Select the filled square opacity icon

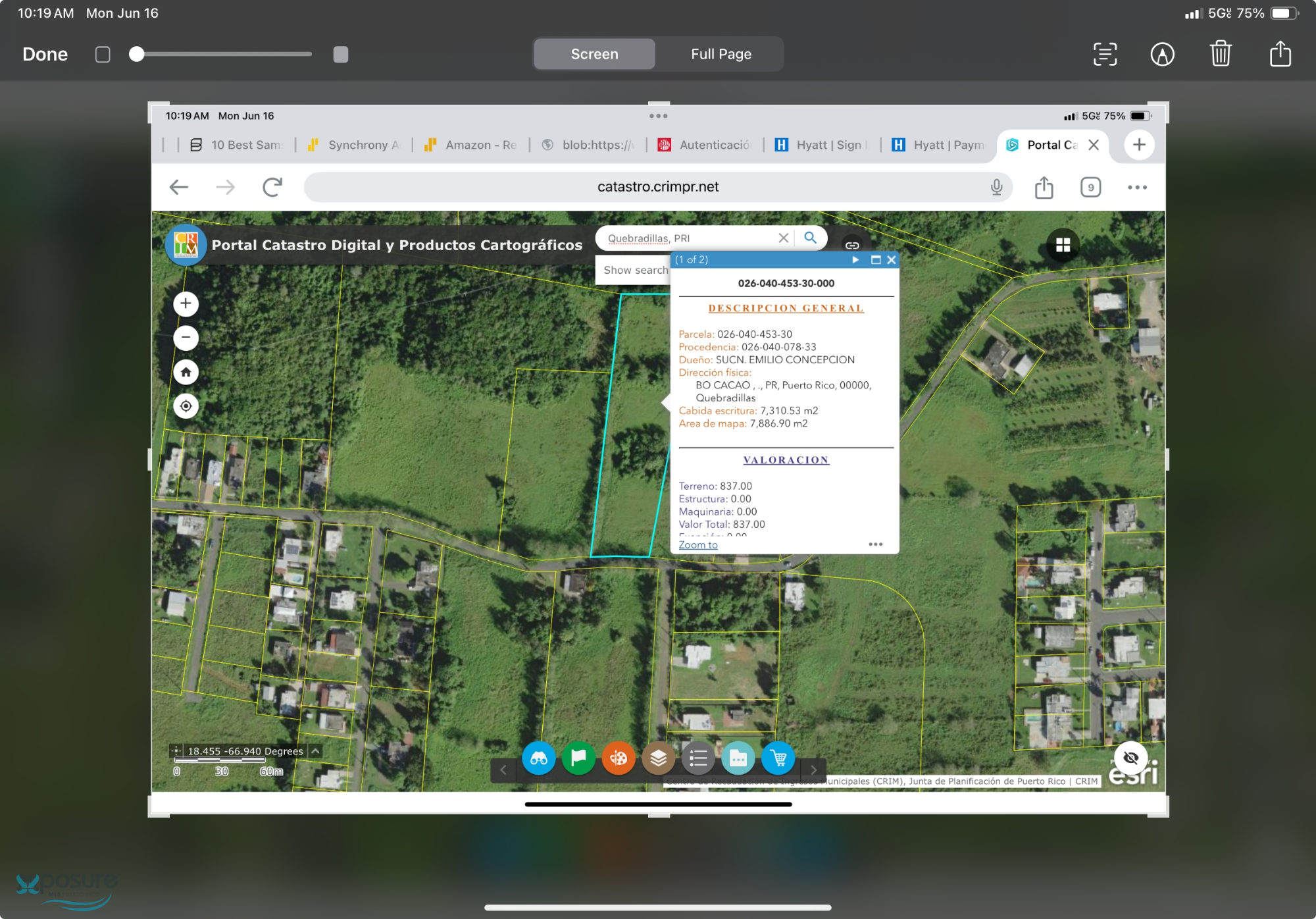(341, 54)
